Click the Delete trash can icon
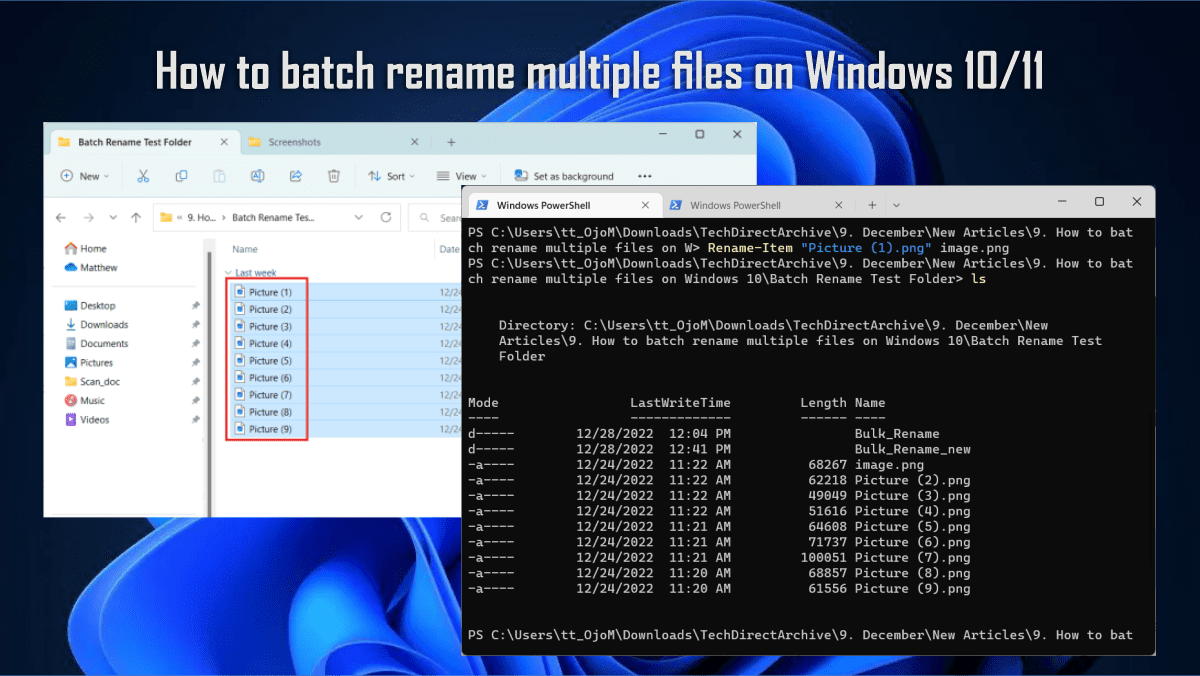This screenshot has height=676, width=1200. click(x=334, y=176)
